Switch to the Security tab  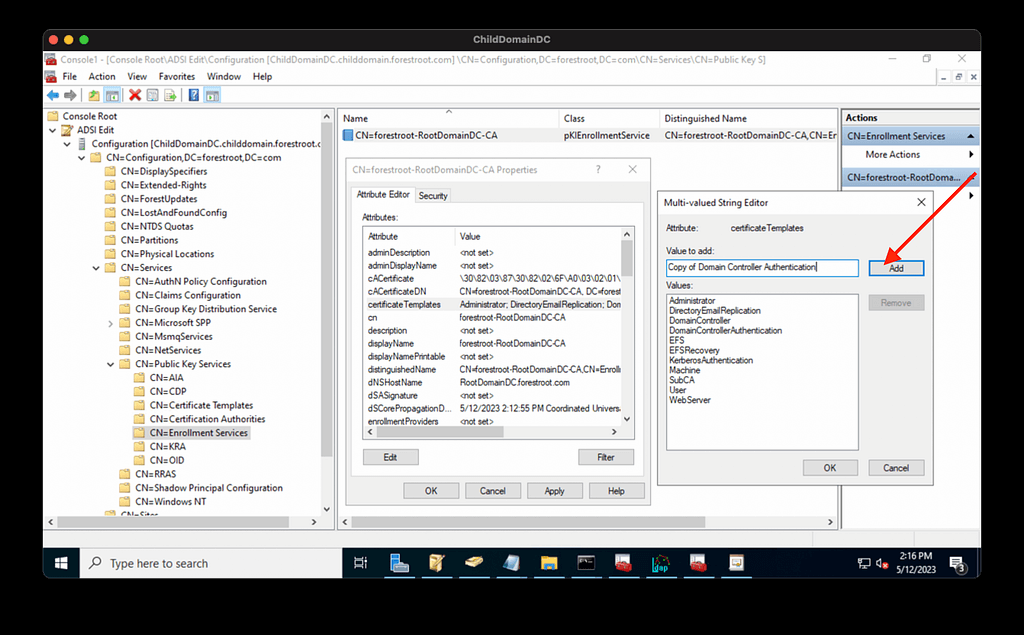[433, 195]
